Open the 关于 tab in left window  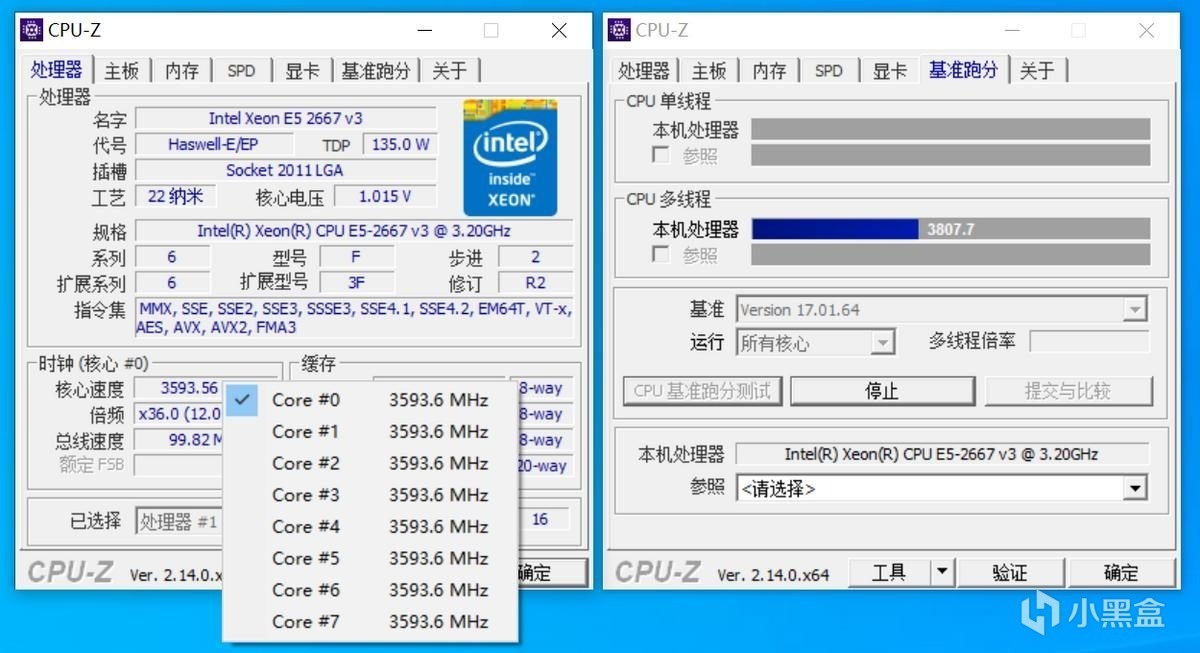(x=450, y=70)
